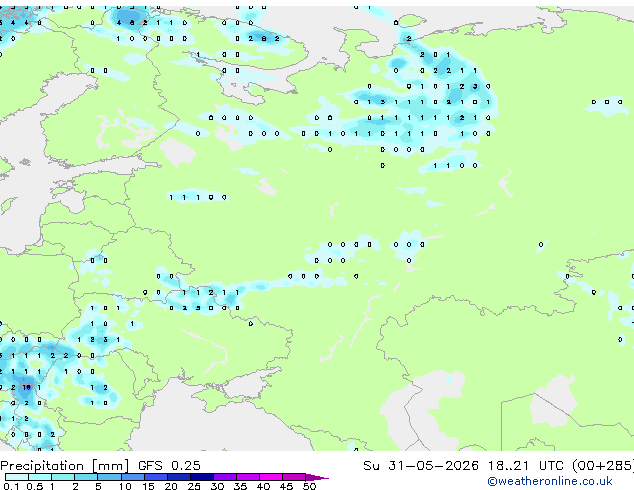634x490 pixels.
Task: Select the 2–5 mm legend color swatch
Action: pos(86,477)
